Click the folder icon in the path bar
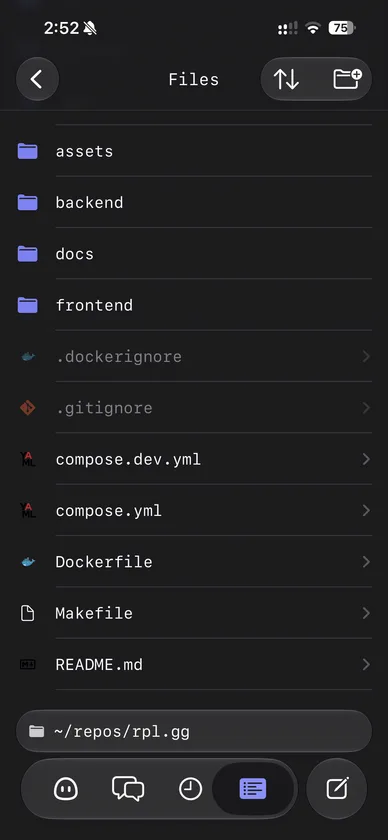388x840 pixels. point(36,731)
